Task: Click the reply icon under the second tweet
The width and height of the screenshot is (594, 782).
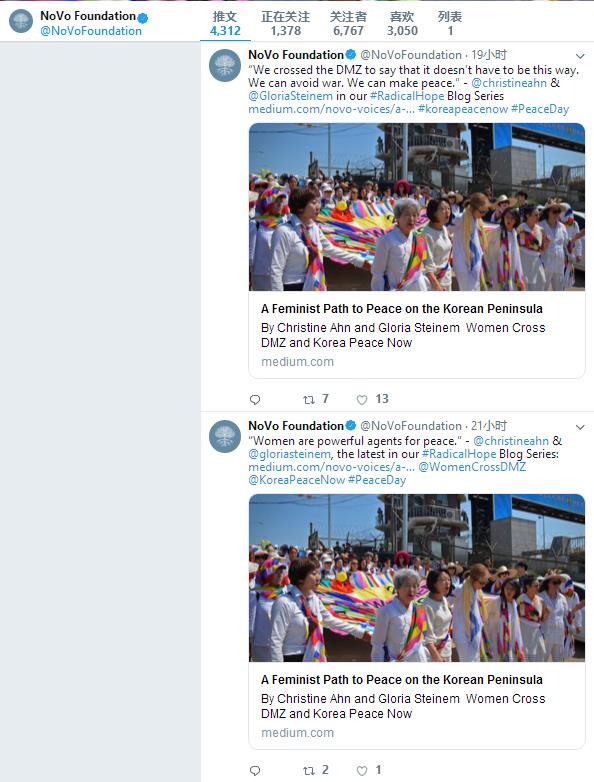Action: click(255, 771)
